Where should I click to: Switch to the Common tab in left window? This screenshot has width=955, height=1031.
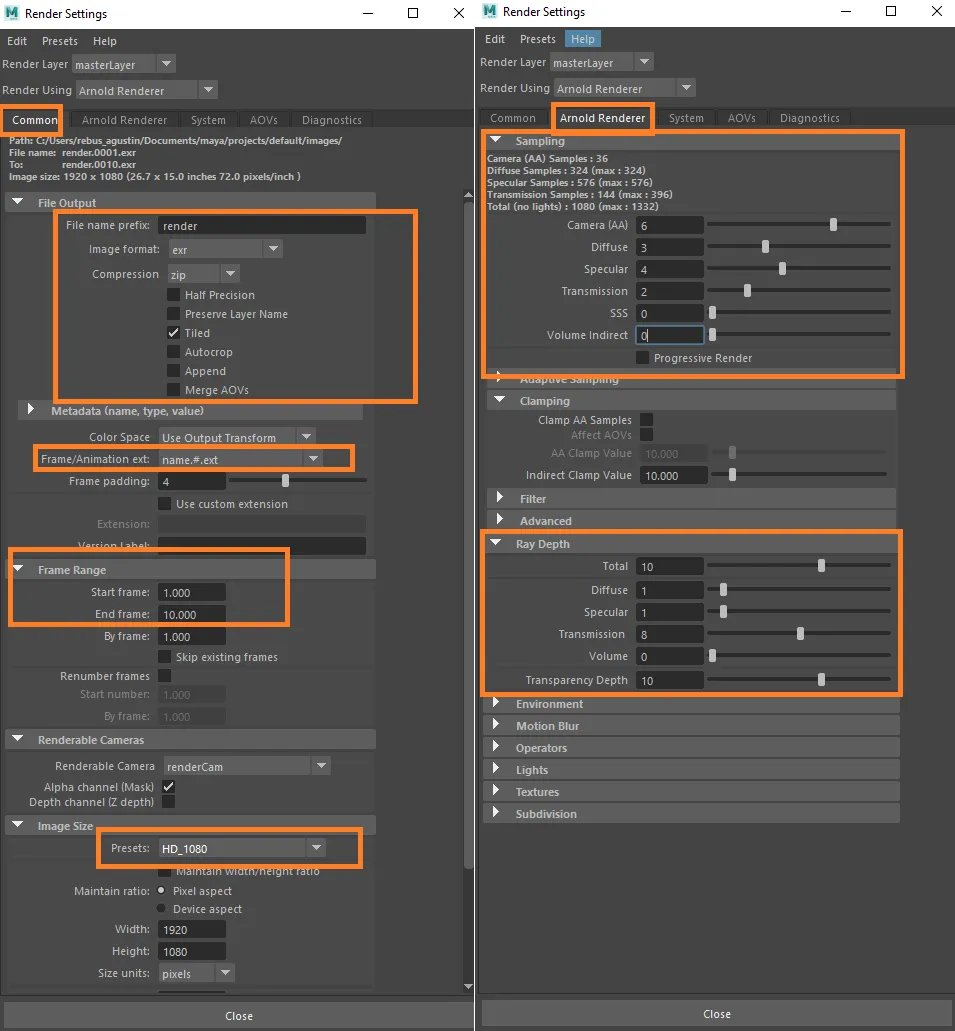[x=34, y=120]
